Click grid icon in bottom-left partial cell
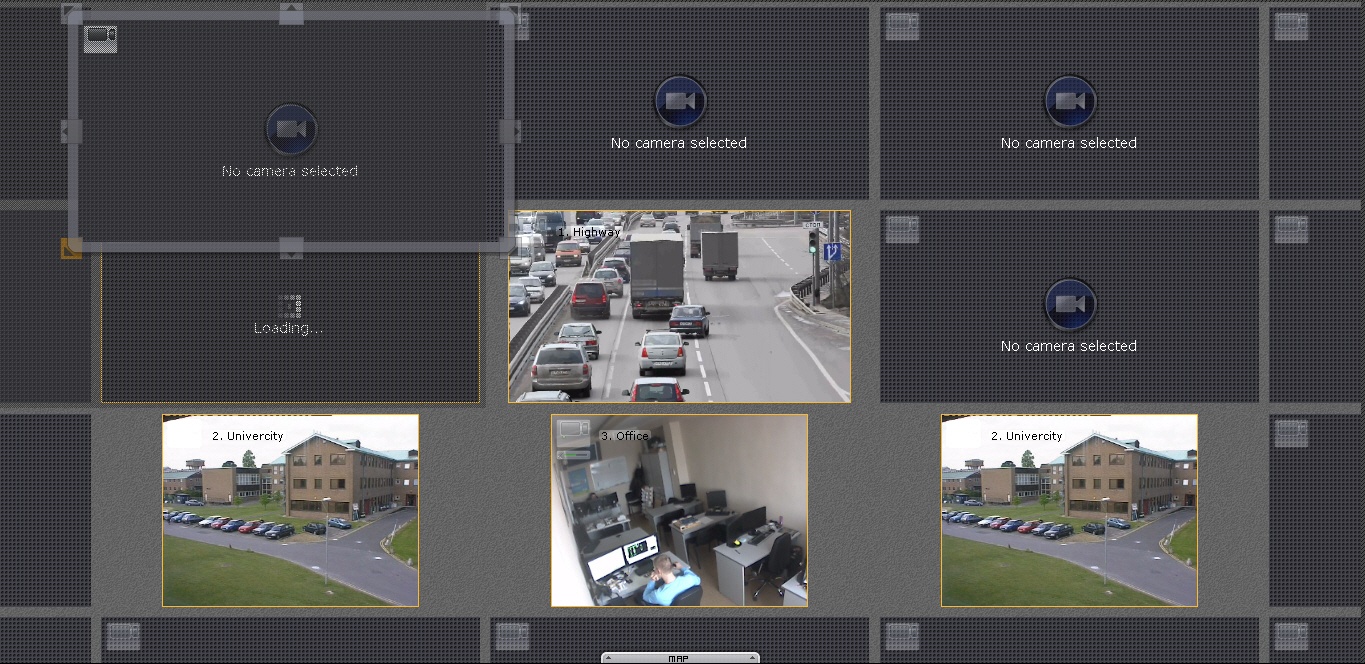Image resolution: width=1365 pixels, height=664 pixels. click(123, 636)
